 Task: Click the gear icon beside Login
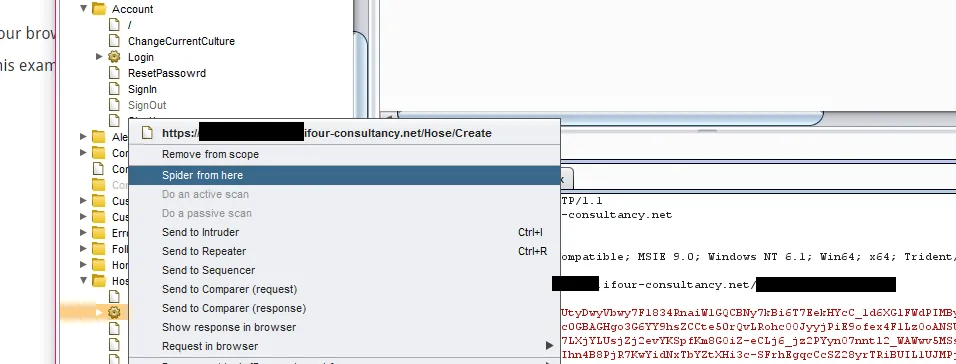coord(114,57)
